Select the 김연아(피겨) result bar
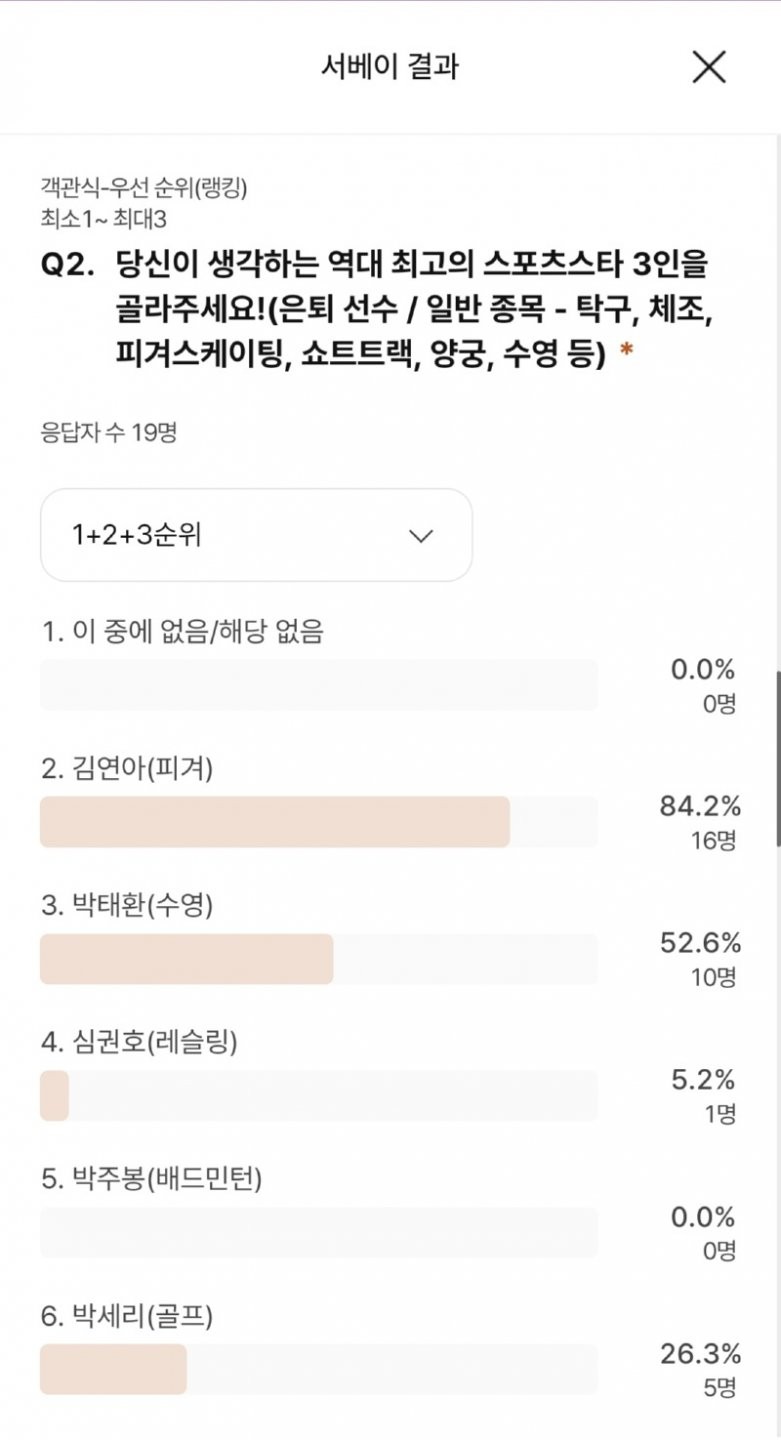The width and height of the screenshot is (781, 1440). pos(318,822)
